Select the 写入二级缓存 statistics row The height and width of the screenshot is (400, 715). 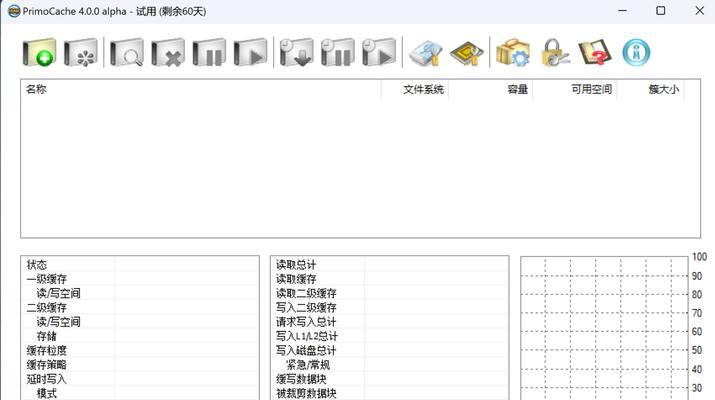390,307
